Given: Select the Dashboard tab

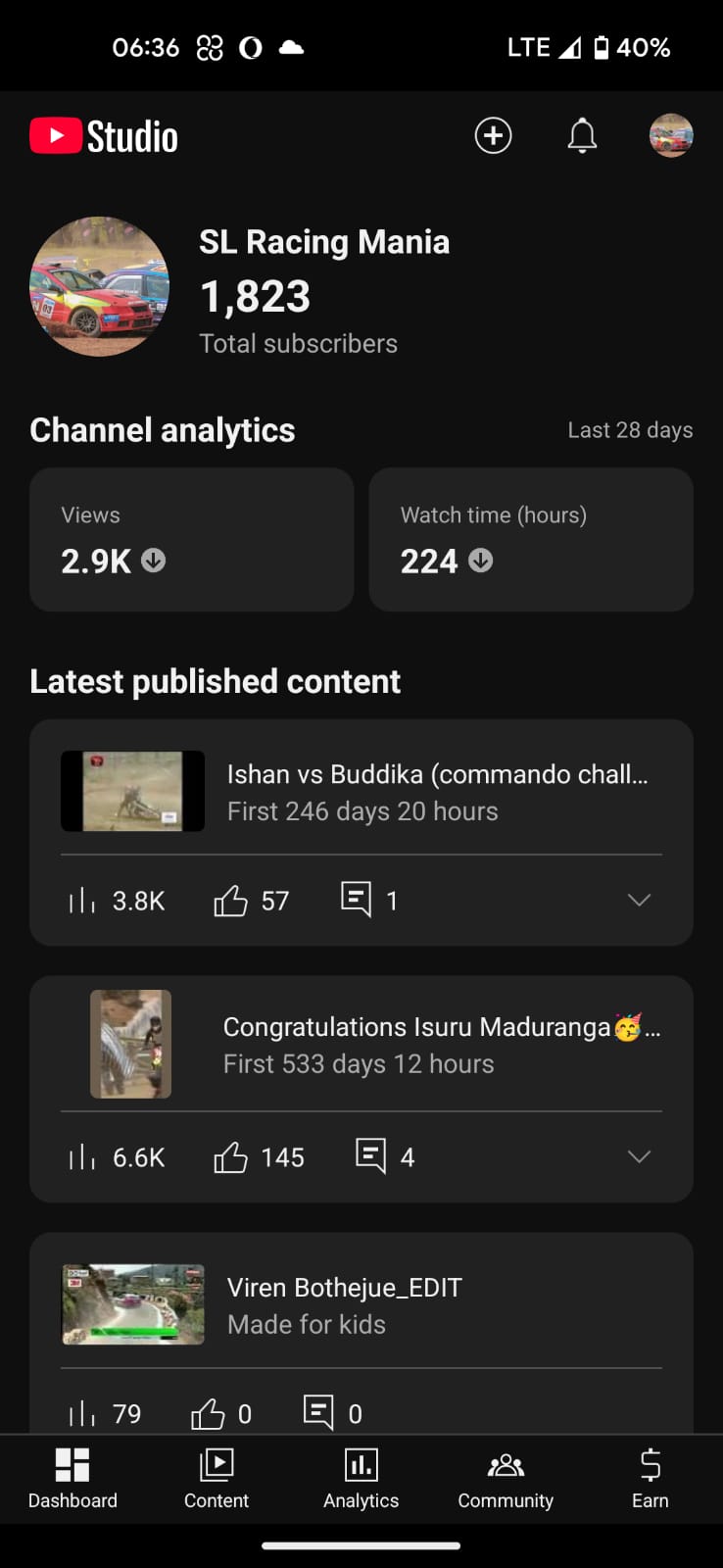Looking at the screenshot, I should (72, 1478).
